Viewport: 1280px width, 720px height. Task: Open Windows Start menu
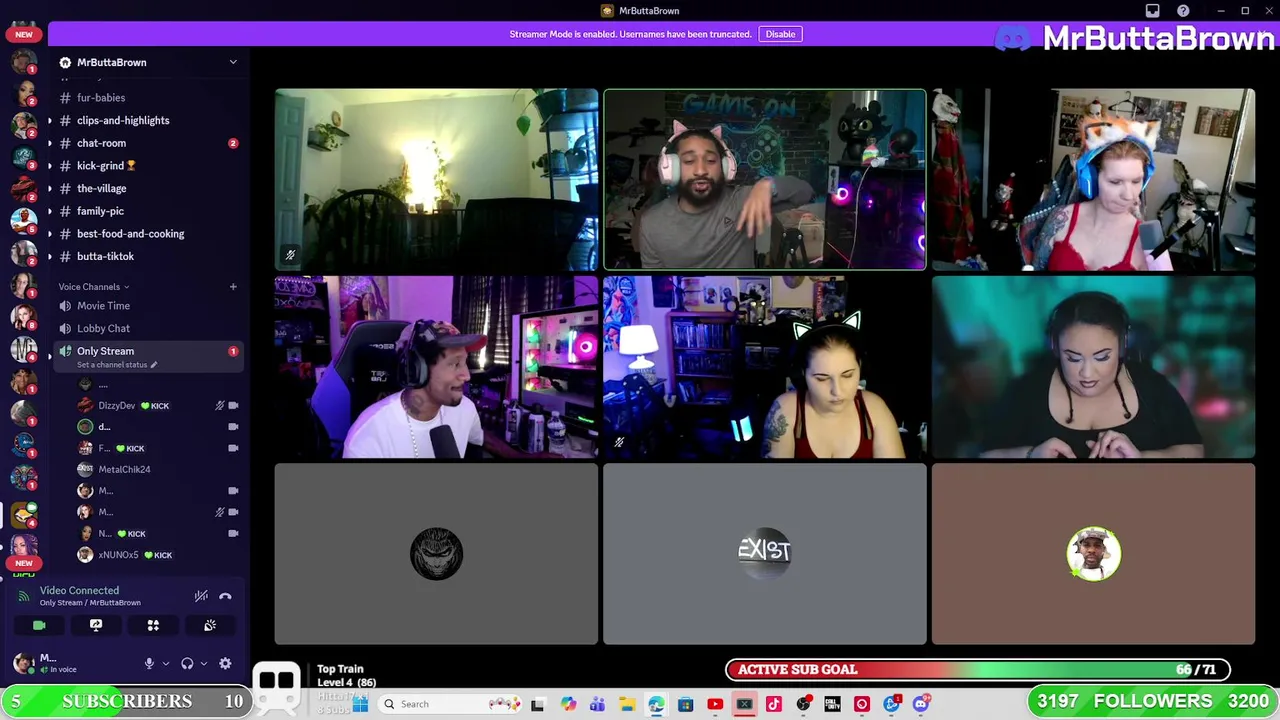(361, 704)
